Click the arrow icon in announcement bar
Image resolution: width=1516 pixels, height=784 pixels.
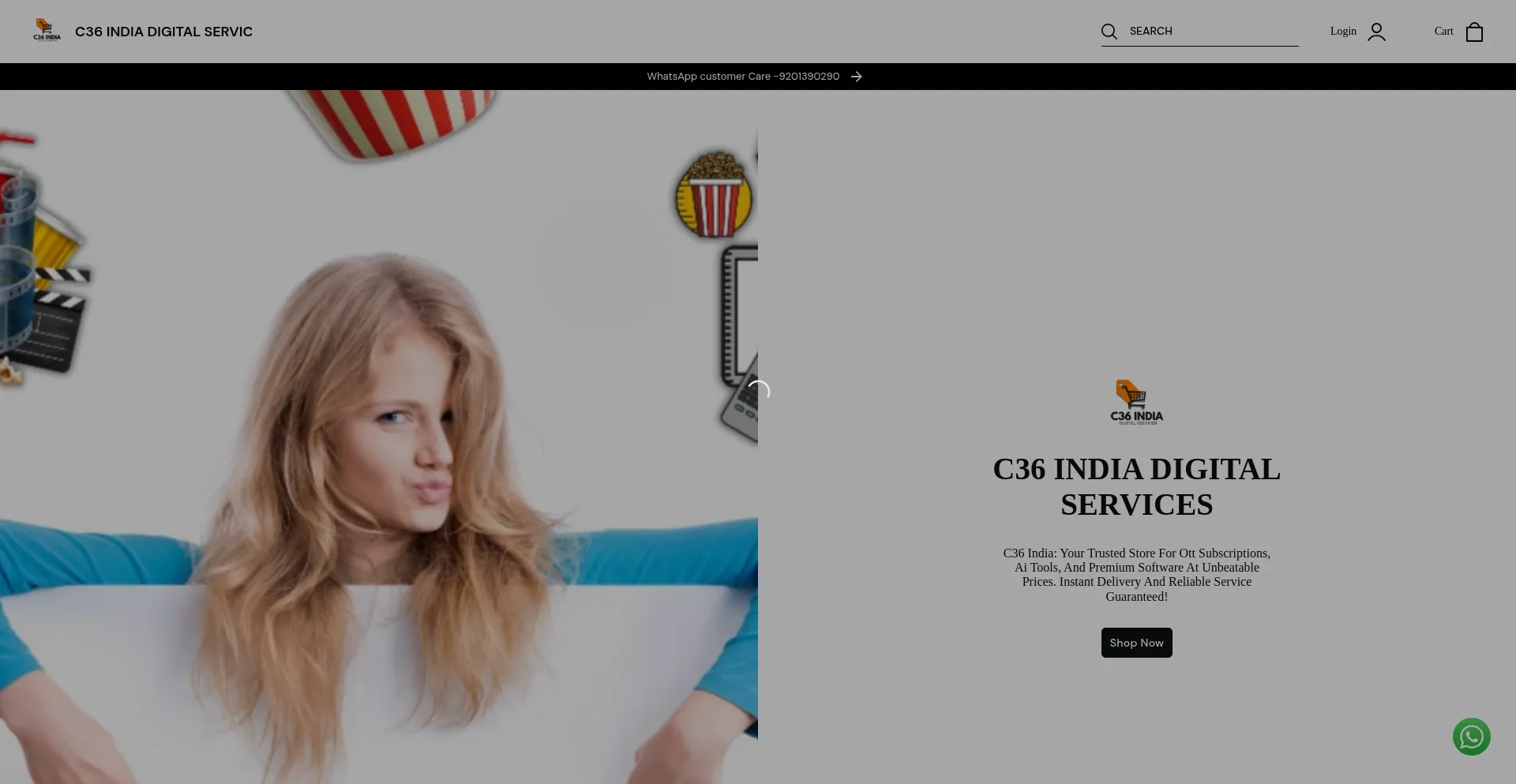point(857,77)
